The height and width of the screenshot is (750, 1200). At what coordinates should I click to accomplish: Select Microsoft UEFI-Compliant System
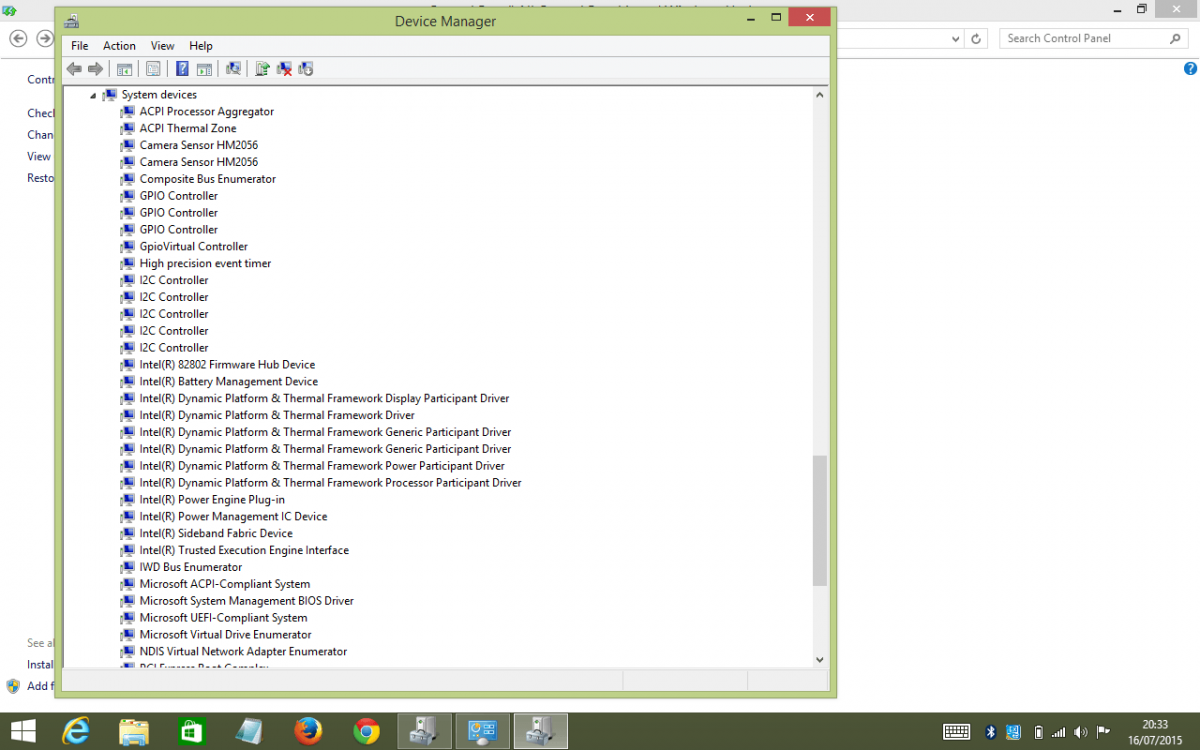click(x=223, y=619)
